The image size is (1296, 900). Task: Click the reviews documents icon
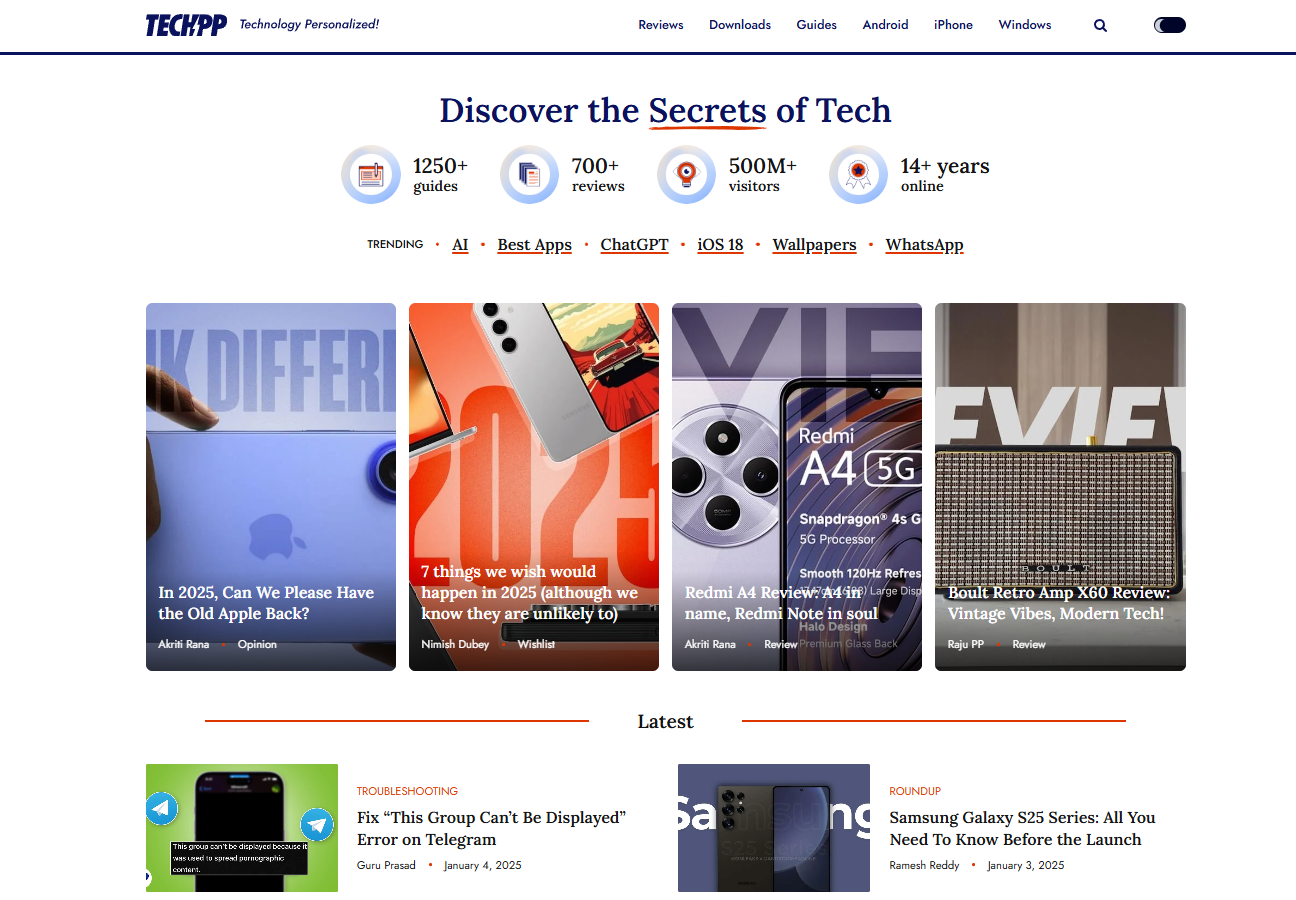[x=529, y=174]
